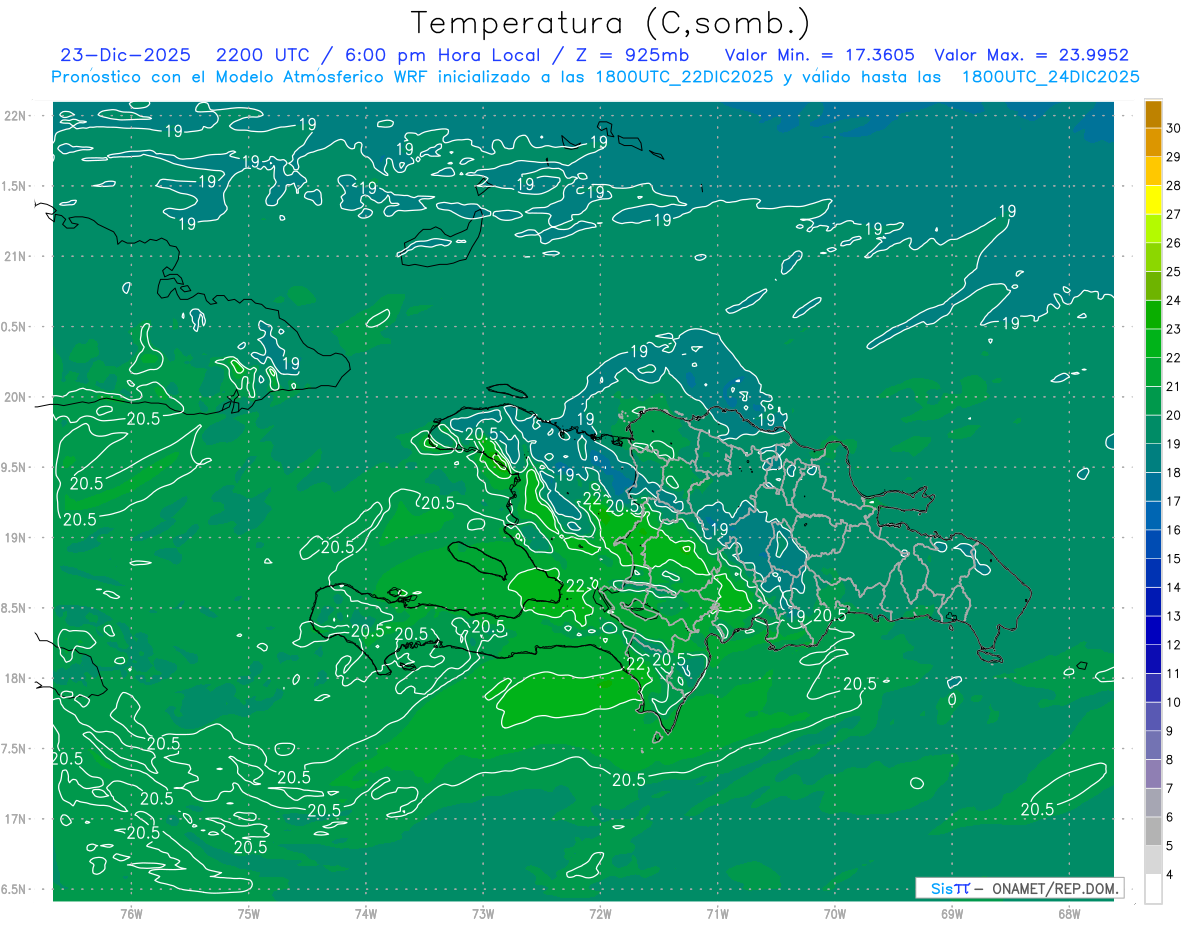Screen dimensions: 1200x927
Task: Select the '1800UTC_24DIC2025' valid-until time
Action: pos(1050,77)
